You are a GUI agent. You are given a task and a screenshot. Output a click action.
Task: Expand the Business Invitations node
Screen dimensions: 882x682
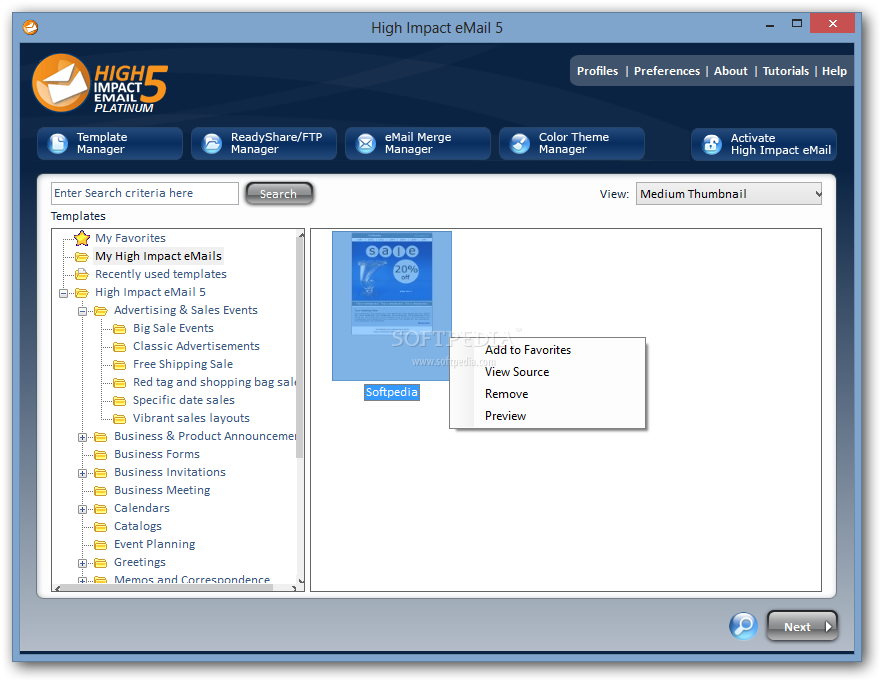(x=82, y=473)
